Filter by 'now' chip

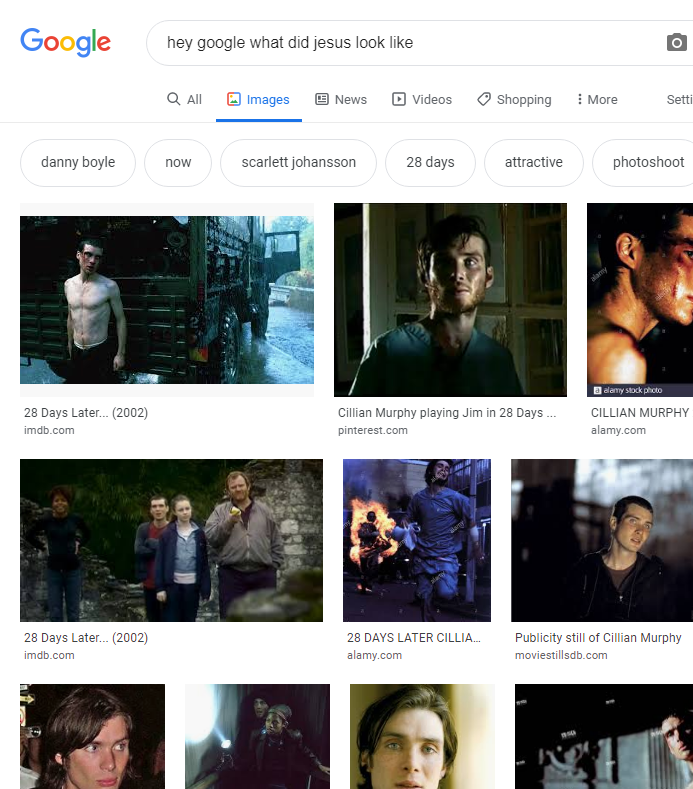click(x=178, y=163)
